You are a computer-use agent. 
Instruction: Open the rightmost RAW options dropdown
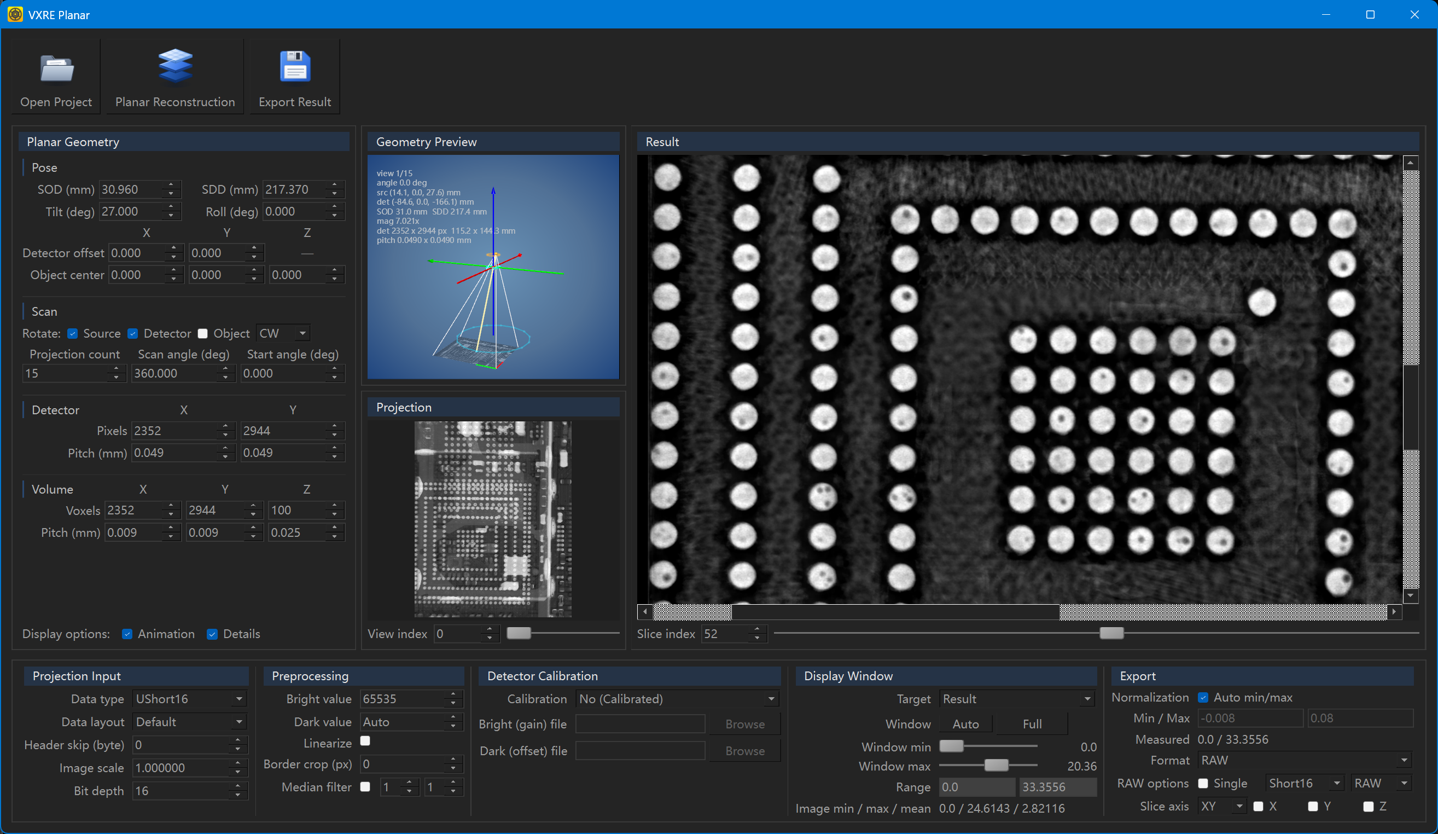[1381, 783]
